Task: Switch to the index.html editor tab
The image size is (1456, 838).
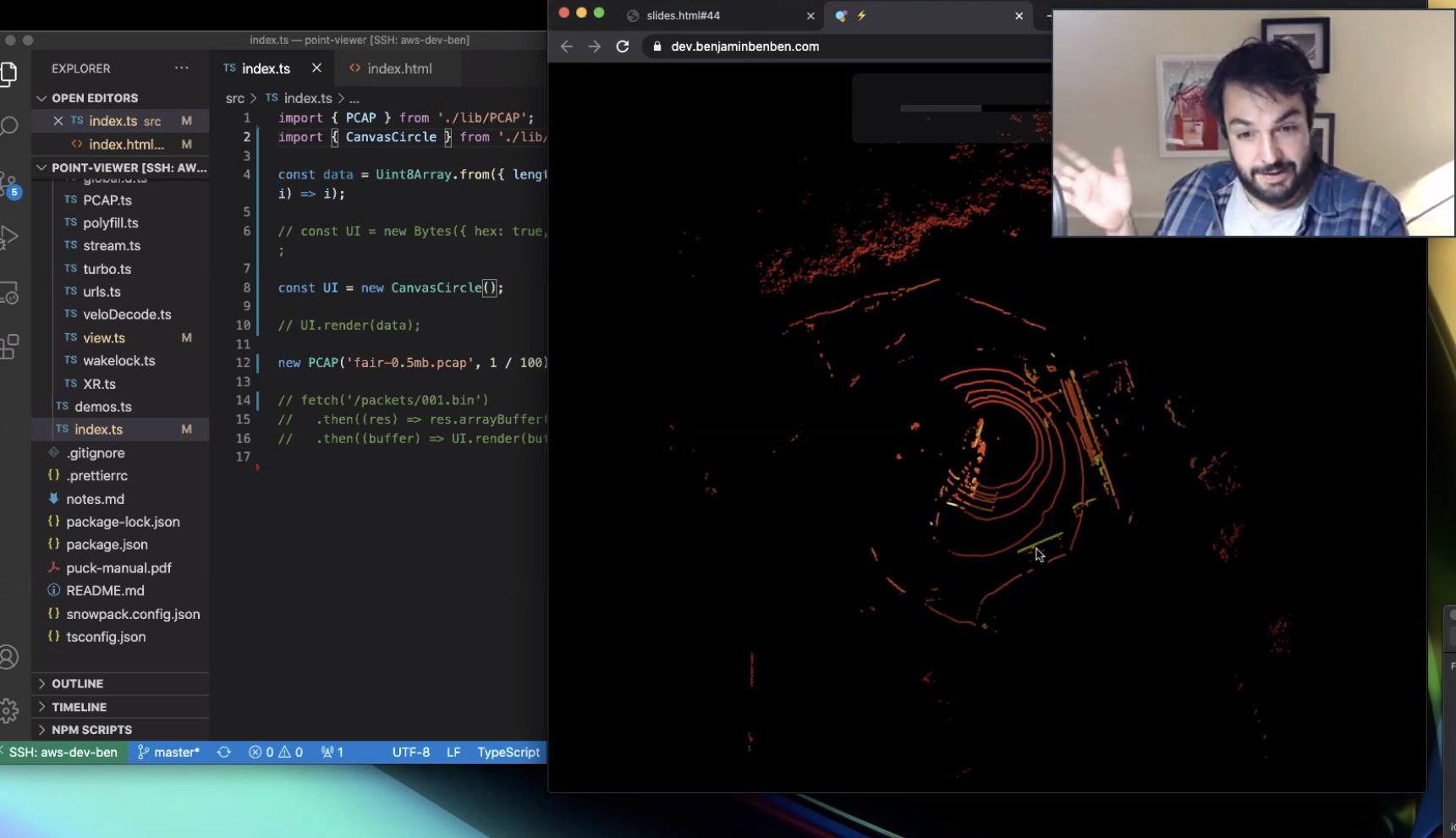Action: click(398, 68)
